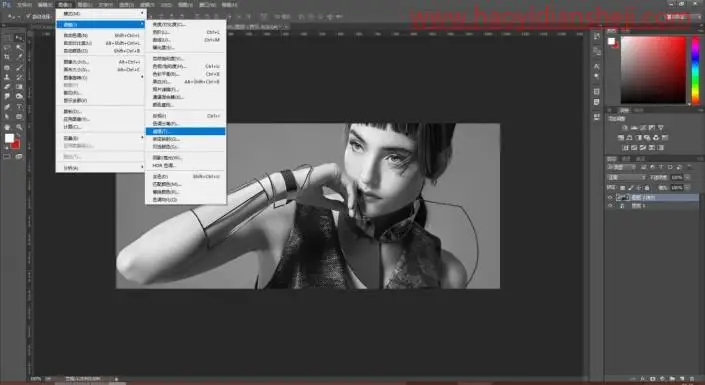Toggle lock image pixels in Layers panel
705x385 pixels.
[x=630, y=188]
